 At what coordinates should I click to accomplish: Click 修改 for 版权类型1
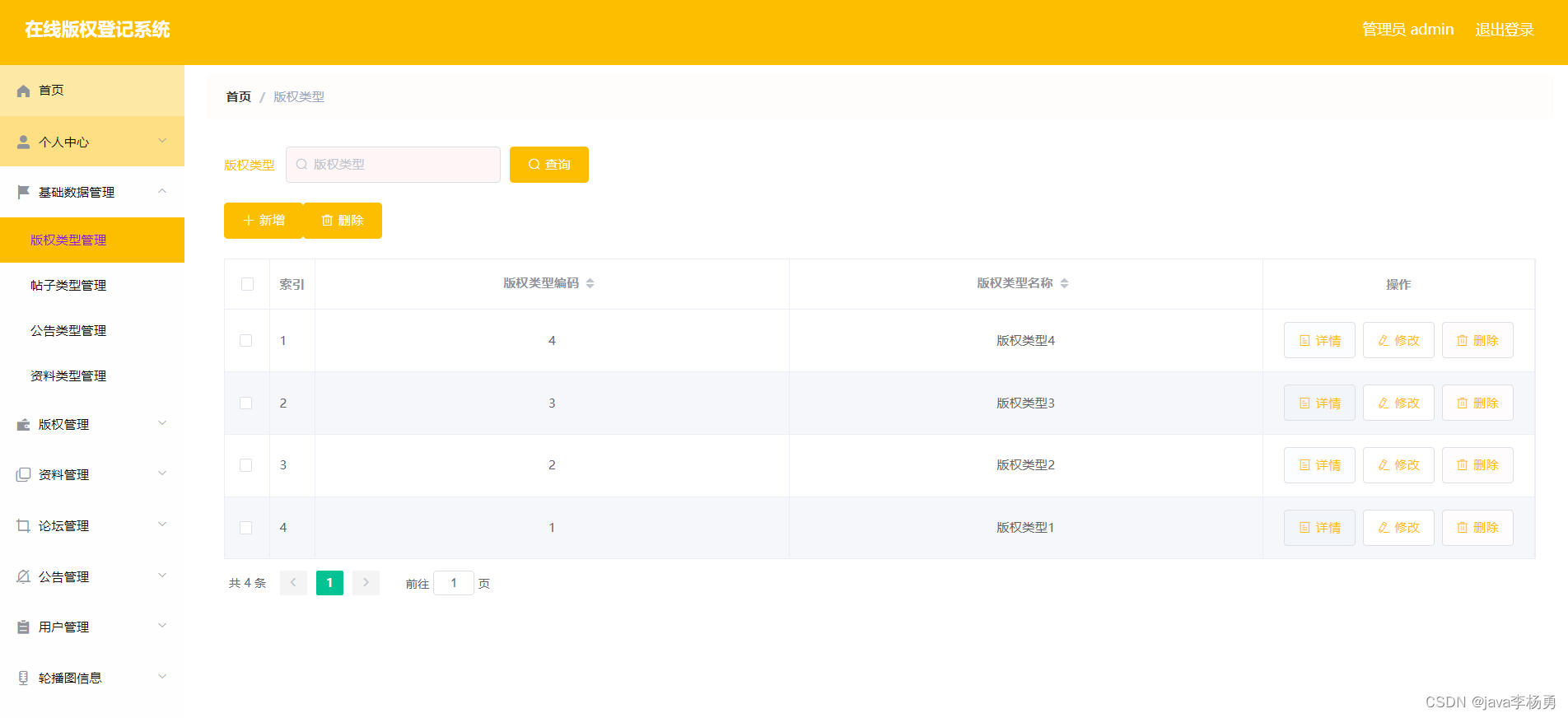click(x=1398, y=528)
